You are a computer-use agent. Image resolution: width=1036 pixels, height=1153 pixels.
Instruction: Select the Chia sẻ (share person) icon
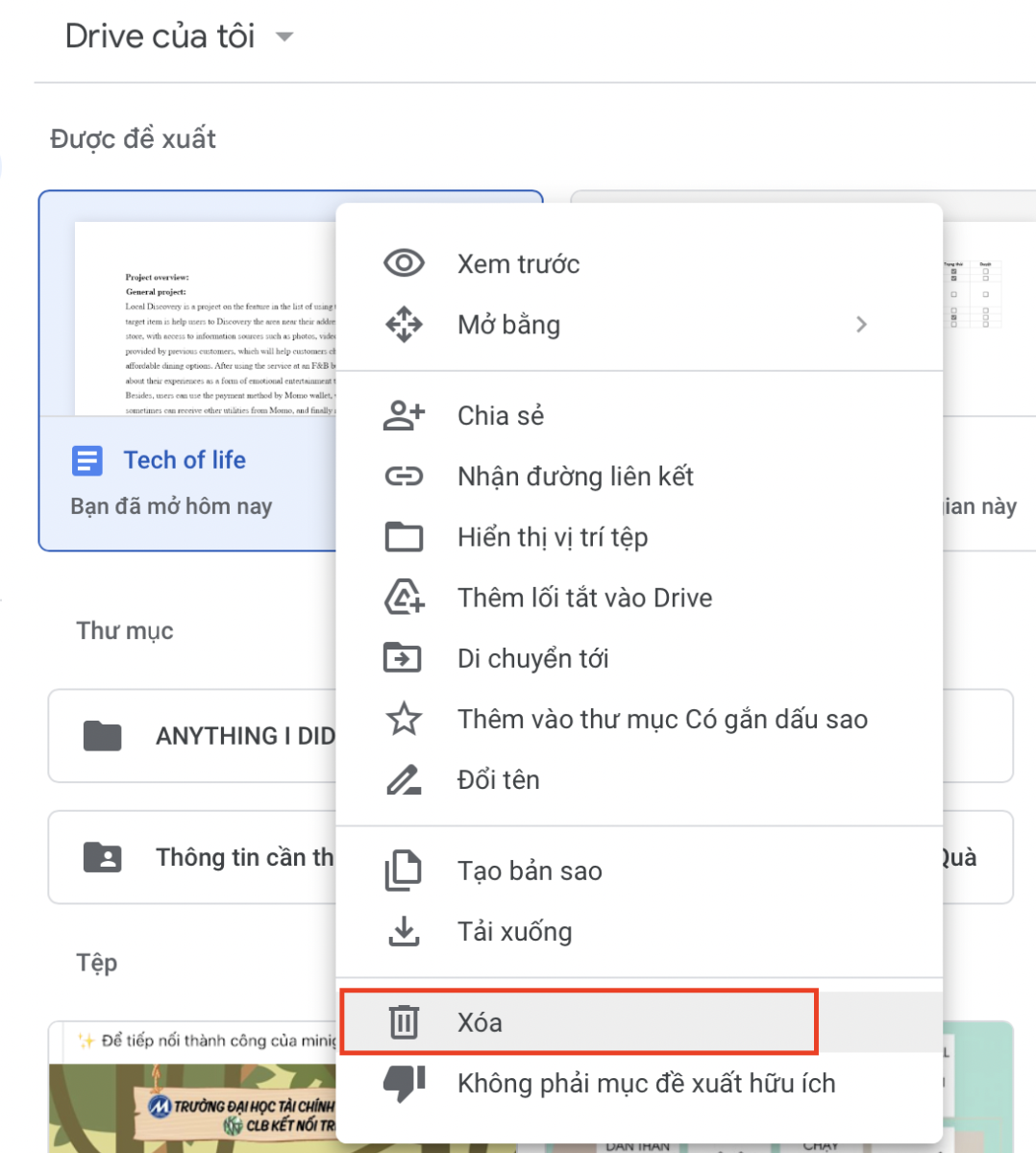click(405, 414)
